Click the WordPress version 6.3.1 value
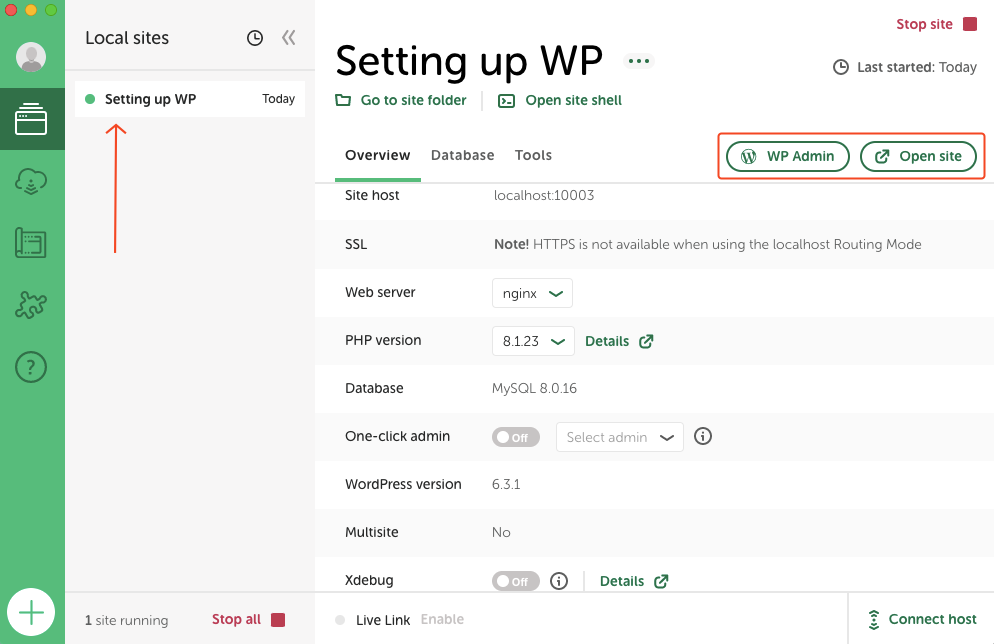994x644 pixels. 506,484
